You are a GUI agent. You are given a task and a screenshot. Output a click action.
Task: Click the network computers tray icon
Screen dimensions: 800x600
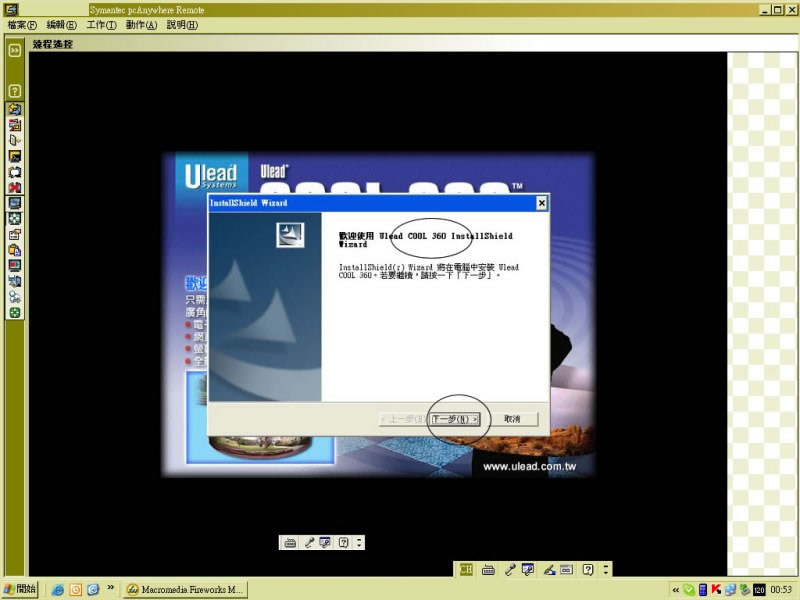pyautogui.click(x=731, y=590)
